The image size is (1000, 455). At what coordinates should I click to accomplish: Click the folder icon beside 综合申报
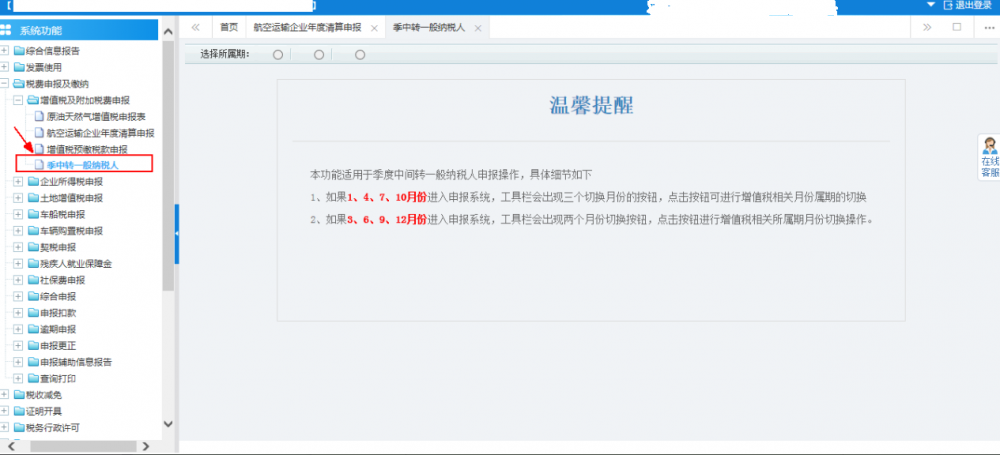34,297
